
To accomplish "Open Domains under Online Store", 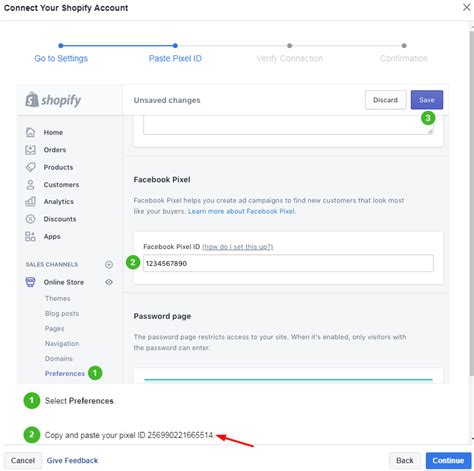I will point(59,358).
